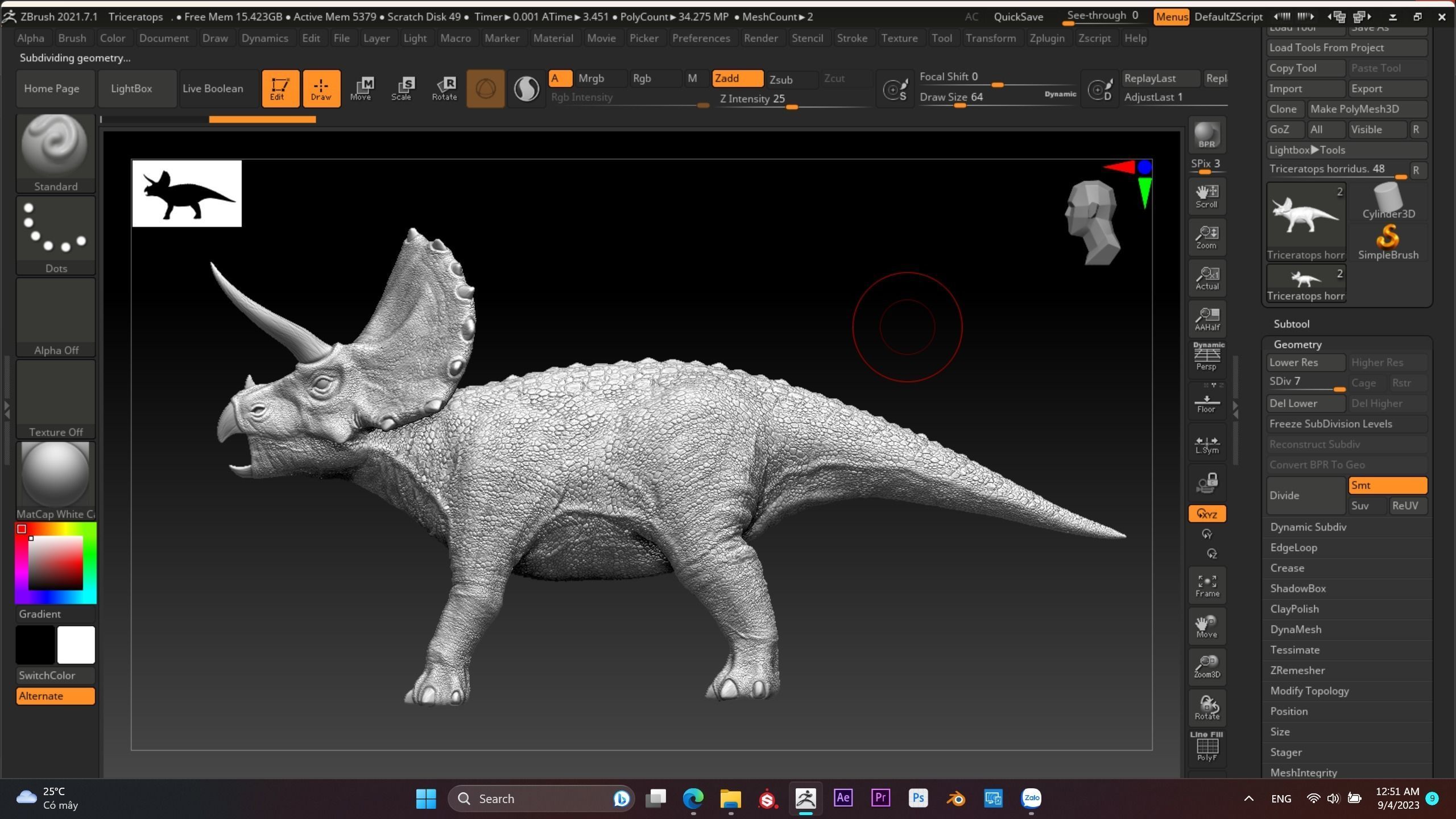This screenshot has width=1456, height=819.
Task: Toggle the Smt smoothing option
Action: [x=1387, y=485]
